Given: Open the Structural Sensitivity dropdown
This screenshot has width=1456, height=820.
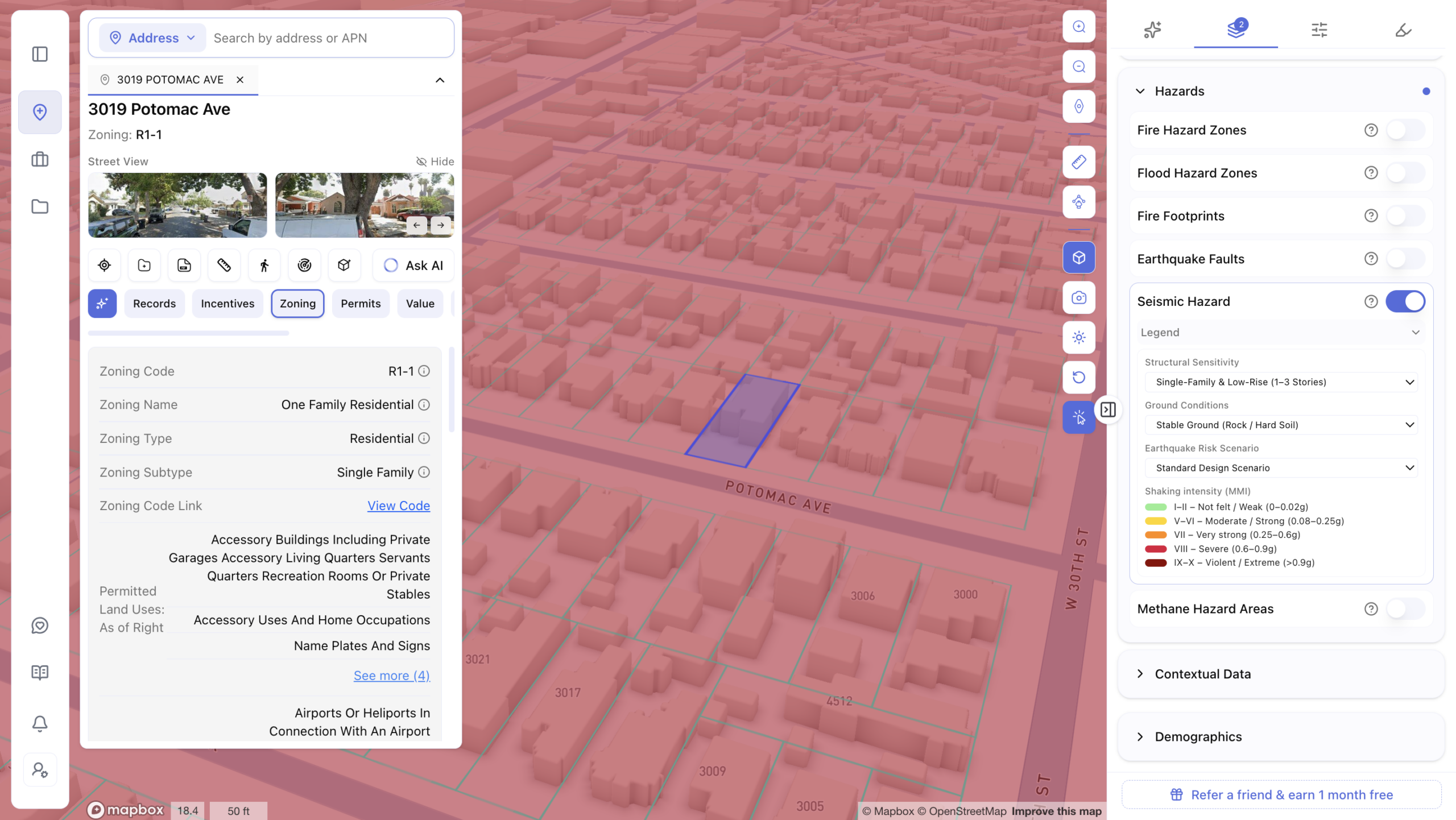Looking at the screenshot, I should [1281, 382].
